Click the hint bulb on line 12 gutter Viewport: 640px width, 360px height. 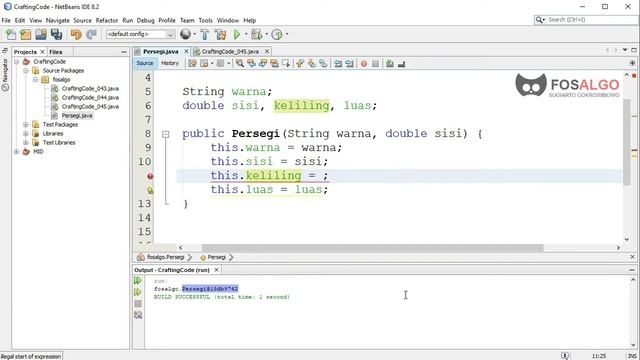click(x=150, y=190)
